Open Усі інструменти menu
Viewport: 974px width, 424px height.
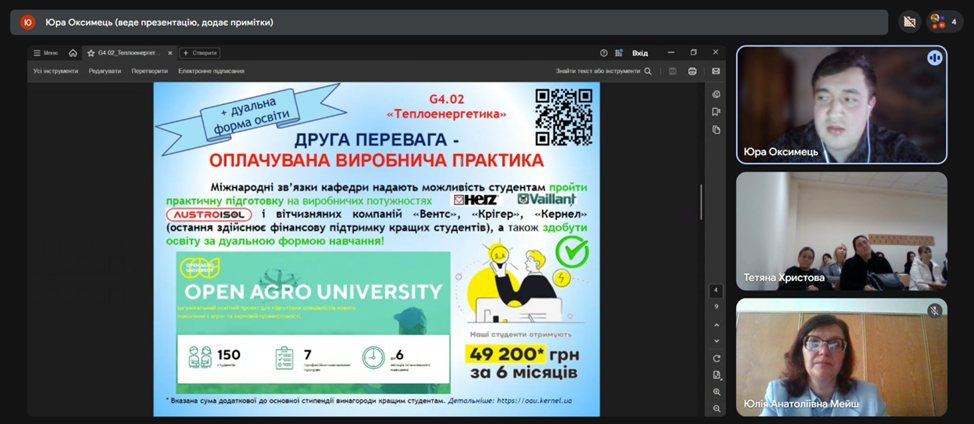tap(56, 71)
